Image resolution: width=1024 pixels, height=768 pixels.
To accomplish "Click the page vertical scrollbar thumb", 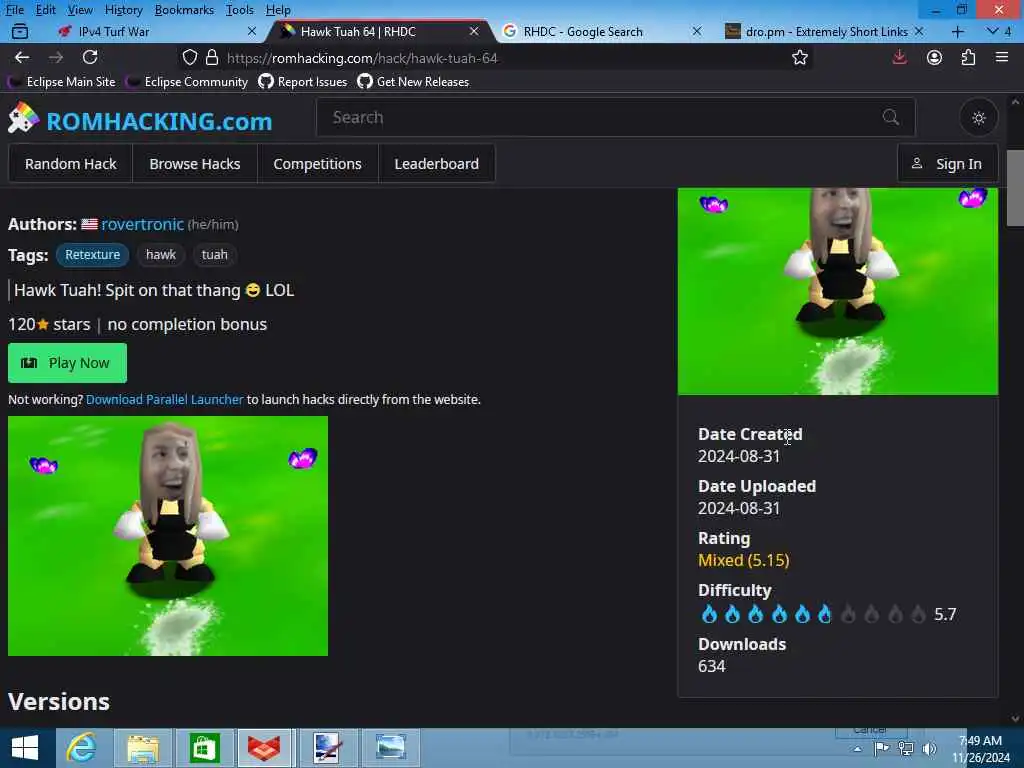I will pyautogui.click(x=1015, y=188).
